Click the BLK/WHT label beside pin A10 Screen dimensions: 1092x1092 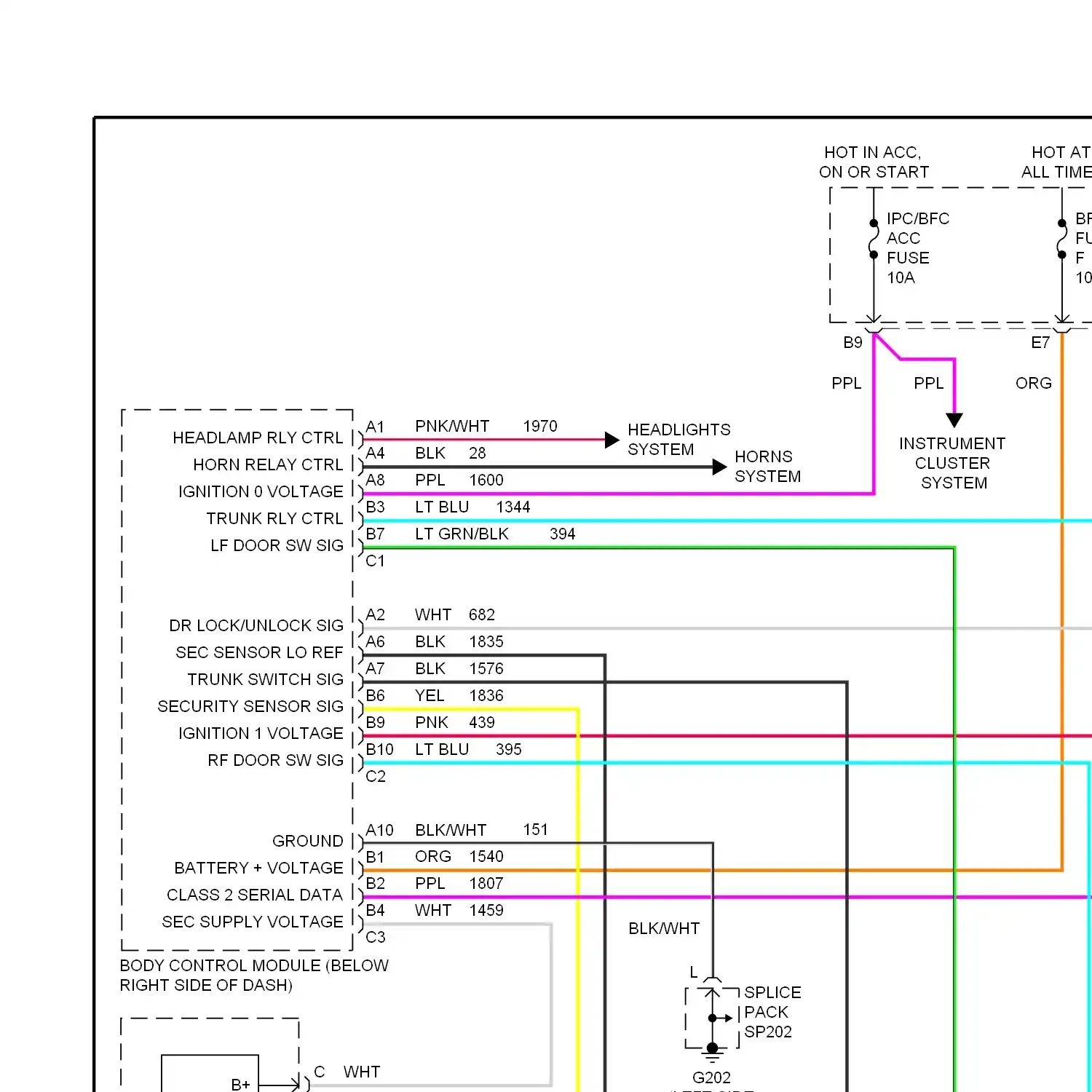[x=451, y=830]
